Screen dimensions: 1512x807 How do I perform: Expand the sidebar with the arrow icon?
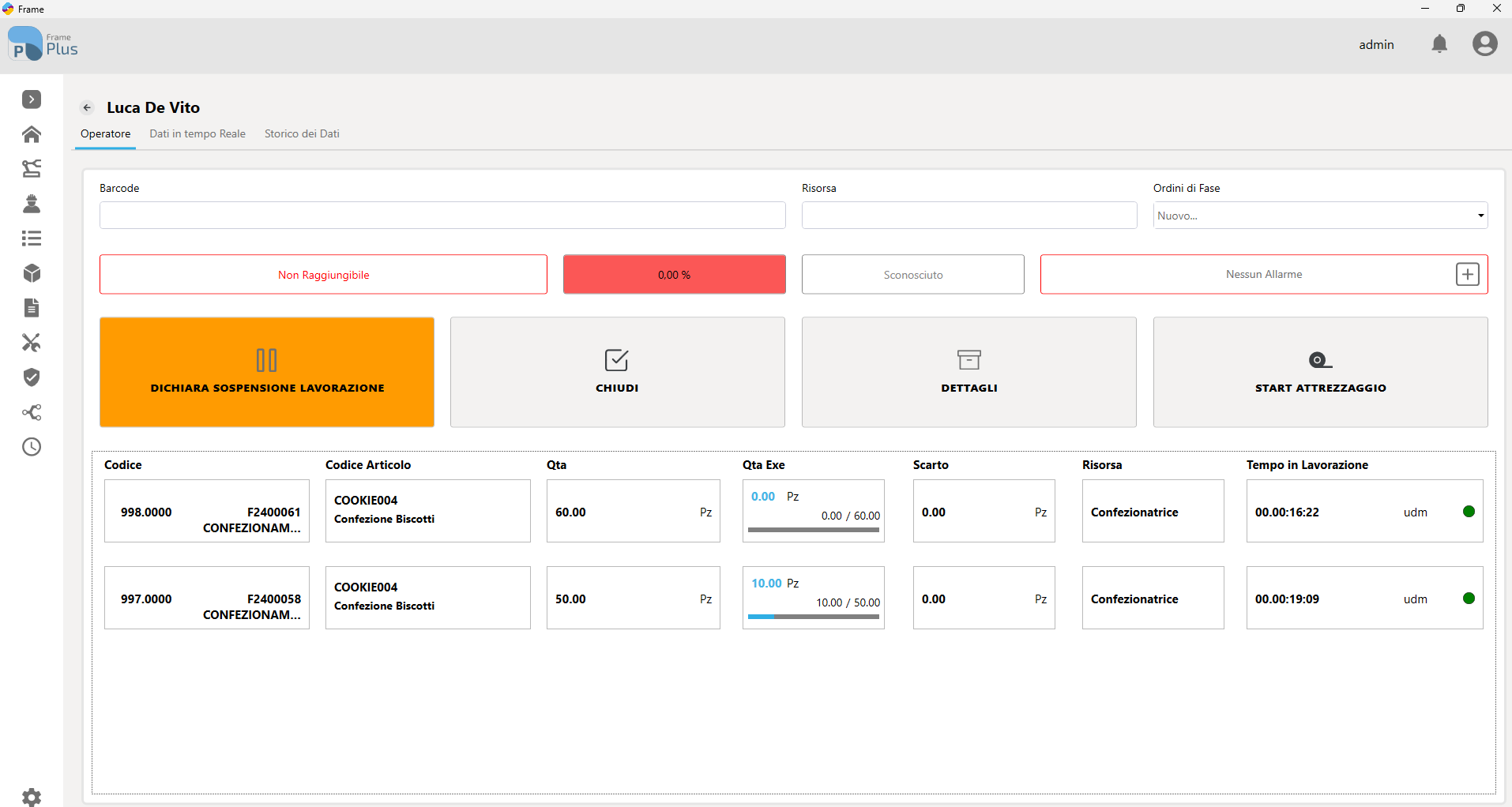point(32,99)
